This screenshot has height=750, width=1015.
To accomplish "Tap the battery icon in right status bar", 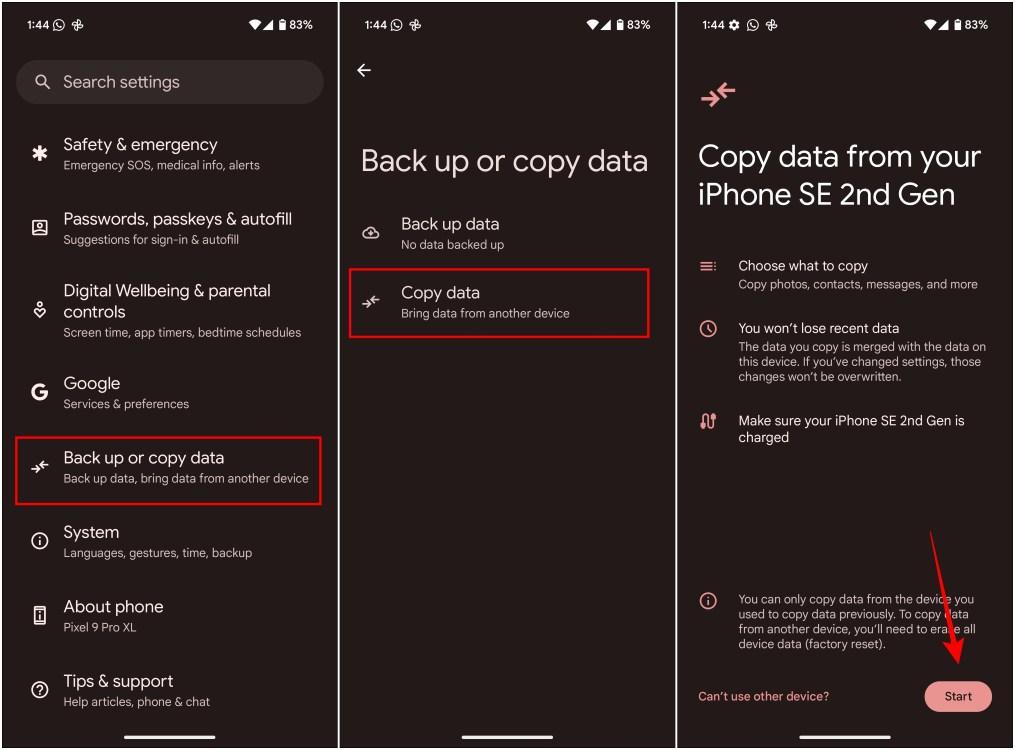I will click(x=958, y=25).
